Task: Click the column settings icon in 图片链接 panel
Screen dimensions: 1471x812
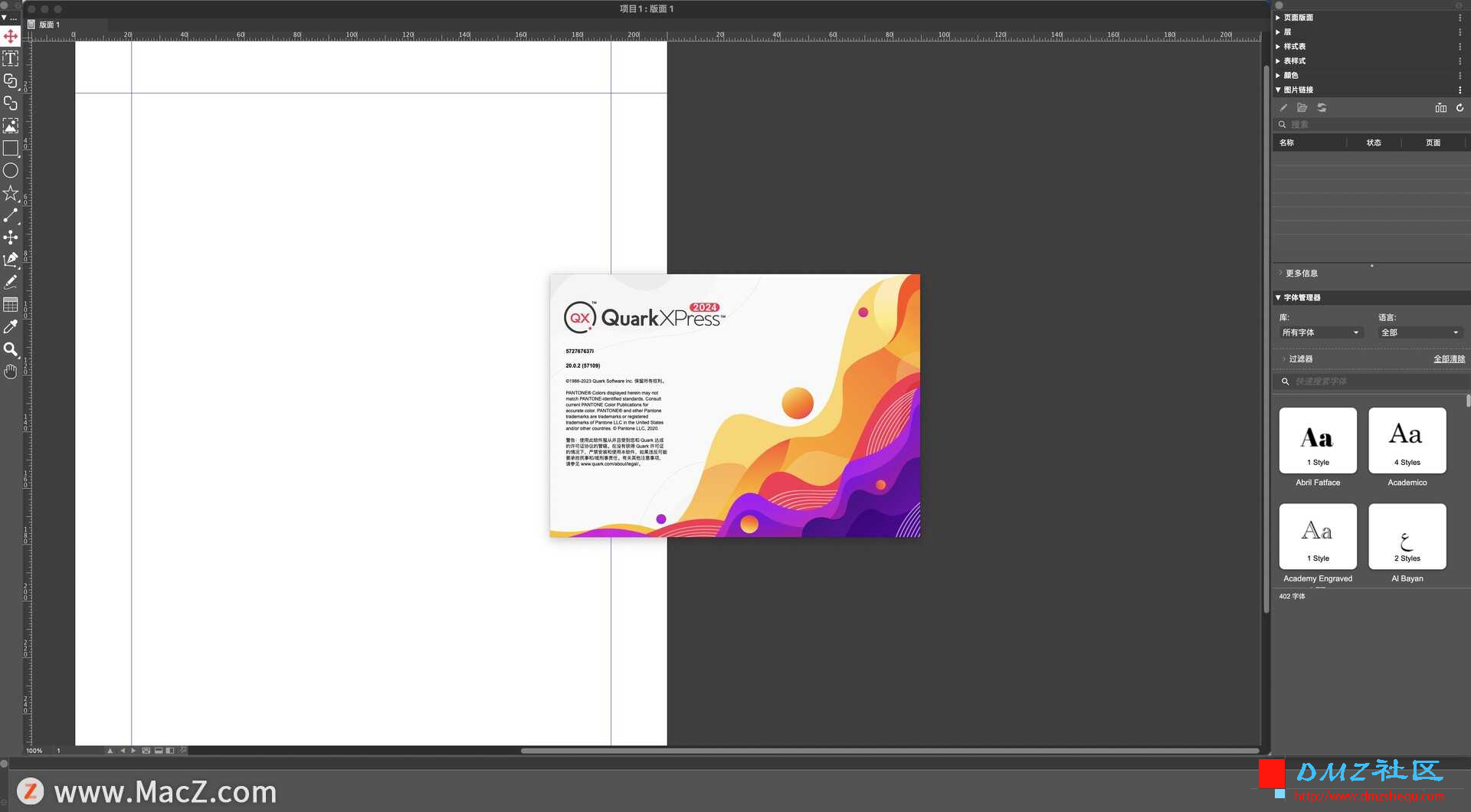Action: [x=1441, y=108]
